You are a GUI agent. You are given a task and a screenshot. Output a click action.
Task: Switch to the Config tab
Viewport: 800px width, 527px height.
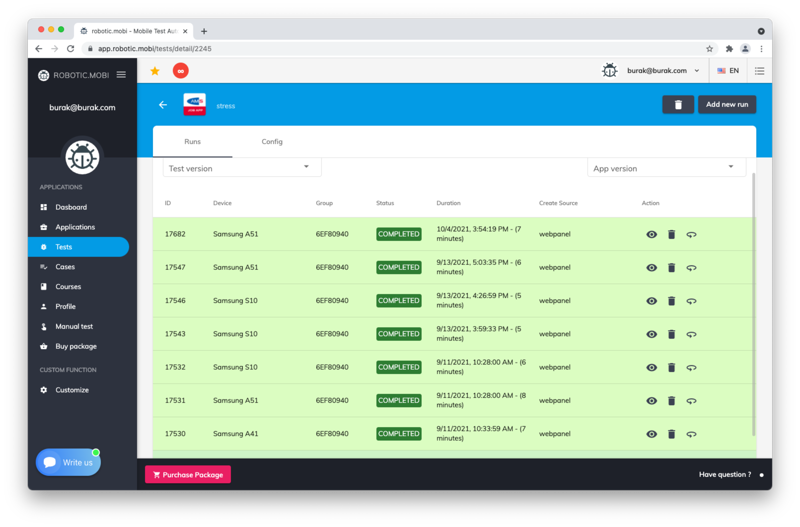tap(272, 142)
